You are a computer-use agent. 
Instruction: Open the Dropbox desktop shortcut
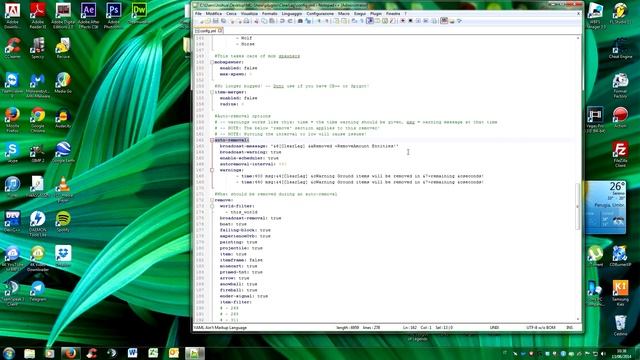click(x=63, y=256)
